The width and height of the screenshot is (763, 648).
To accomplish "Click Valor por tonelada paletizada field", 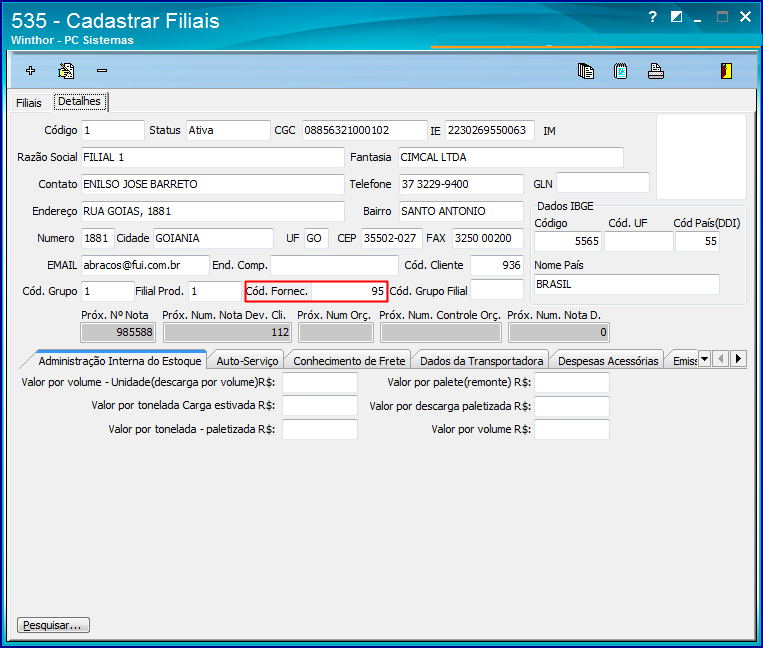I will (320, 430).
